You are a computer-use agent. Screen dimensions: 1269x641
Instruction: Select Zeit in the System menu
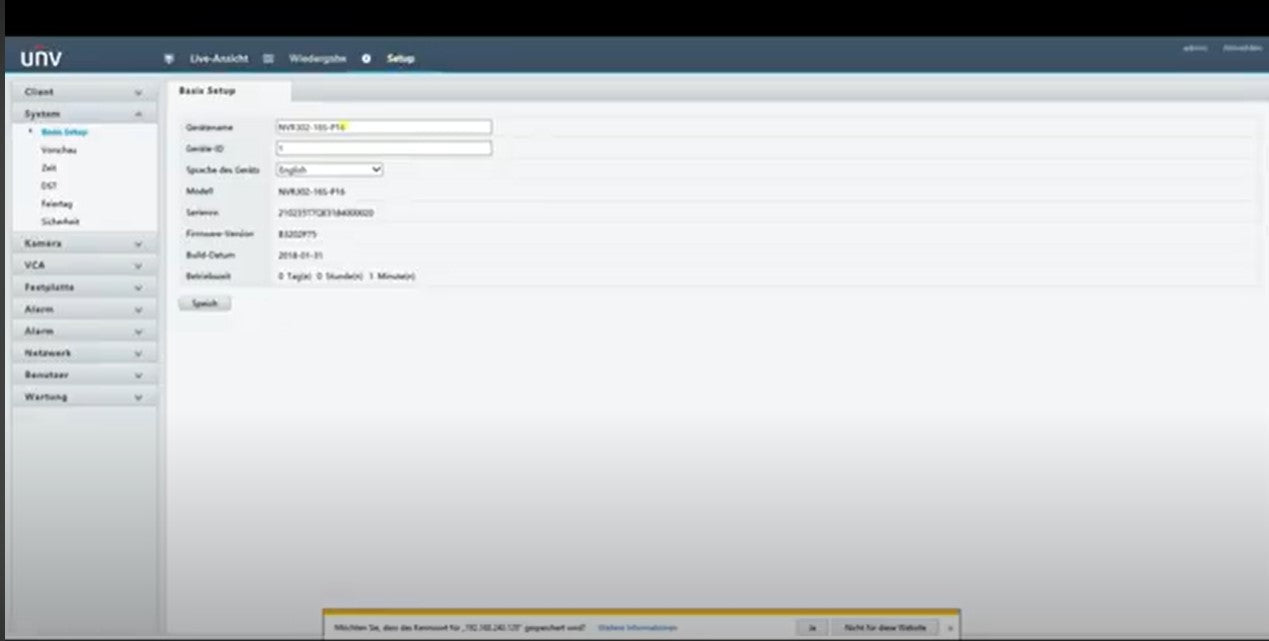(49, 168)
